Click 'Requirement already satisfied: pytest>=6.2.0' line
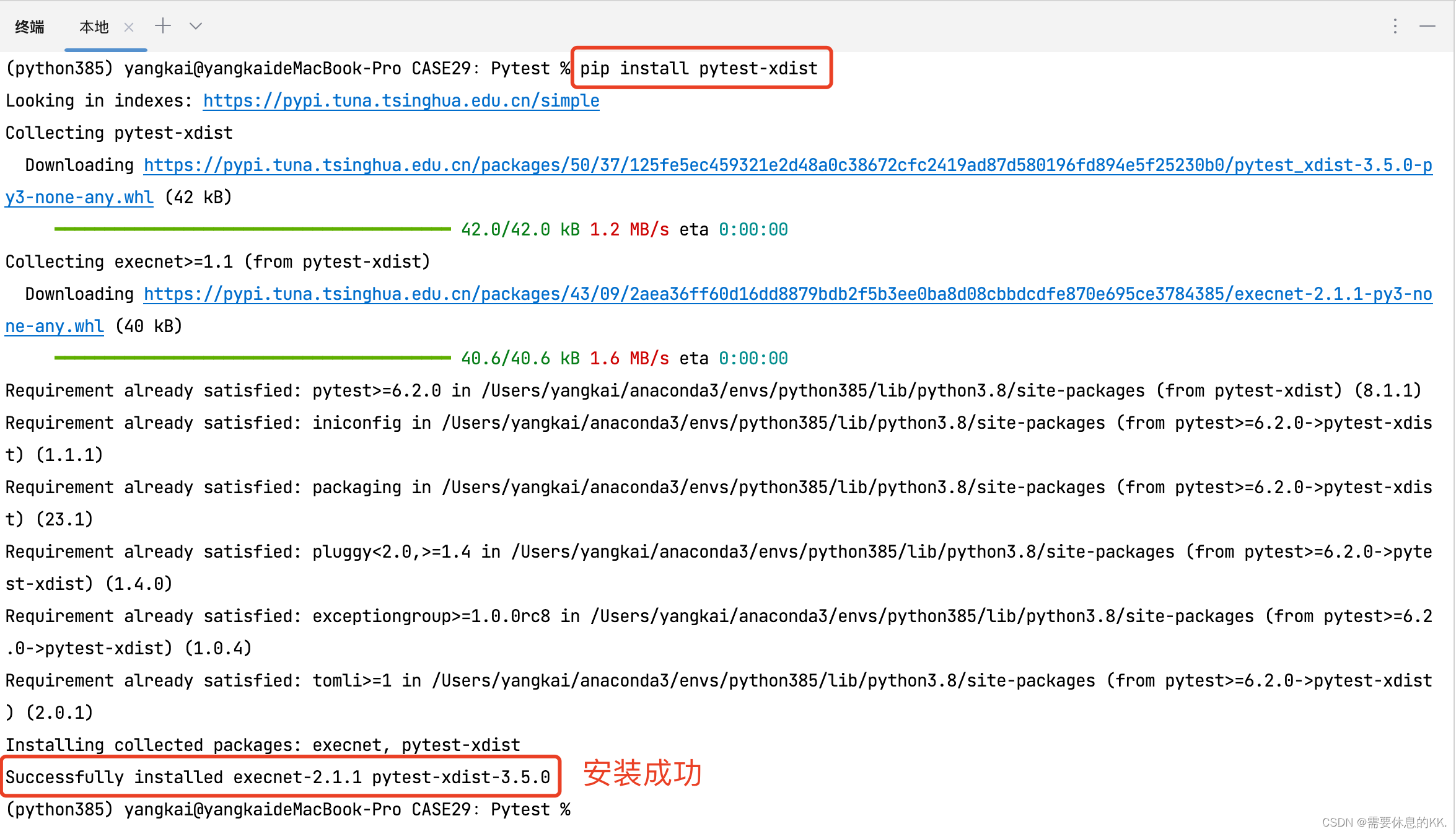1456x834 pixels. pos(714,390)
